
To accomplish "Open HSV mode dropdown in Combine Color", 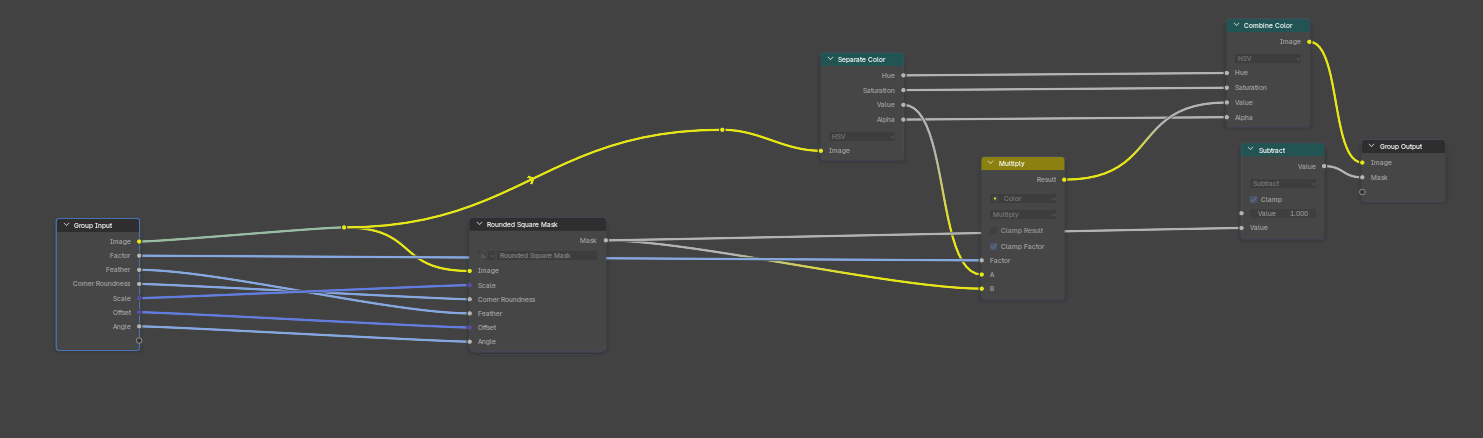I will (x=1269, y=58).
